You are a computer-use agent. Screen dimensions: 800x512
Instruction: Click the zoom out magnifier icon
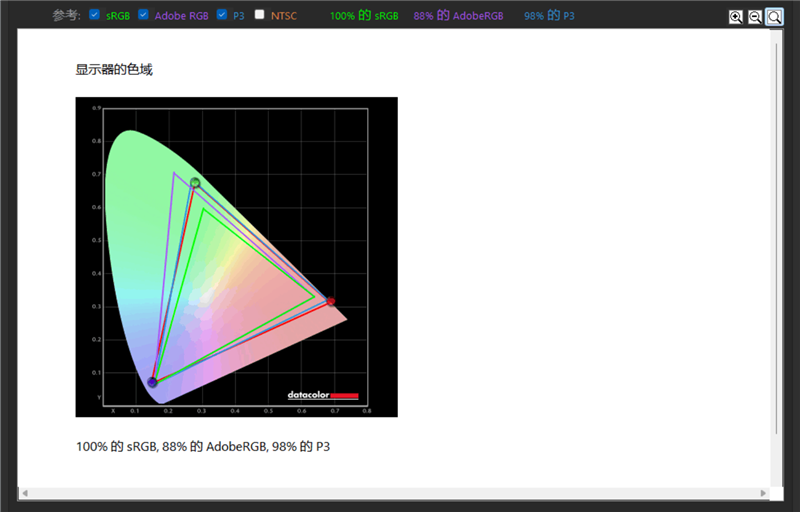pos(755,17)
